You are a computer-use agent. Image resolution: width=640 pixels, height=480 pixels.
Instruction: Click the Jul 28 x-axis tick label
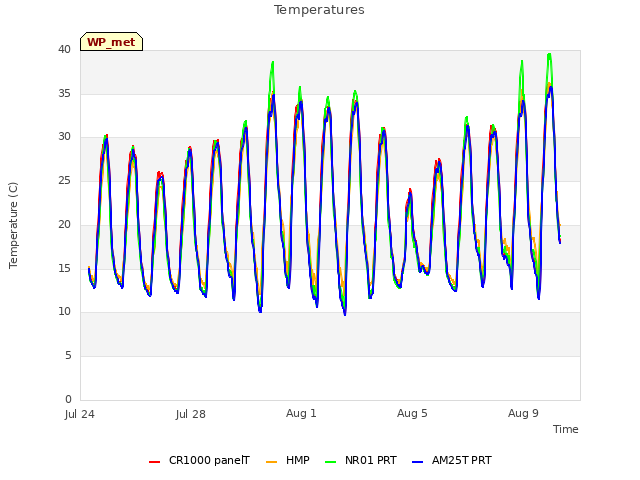[191, 414]
